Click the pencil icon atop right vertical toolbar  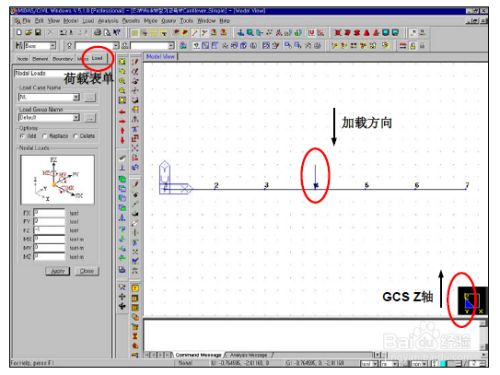pyautogui.click(x=135, y=62)
